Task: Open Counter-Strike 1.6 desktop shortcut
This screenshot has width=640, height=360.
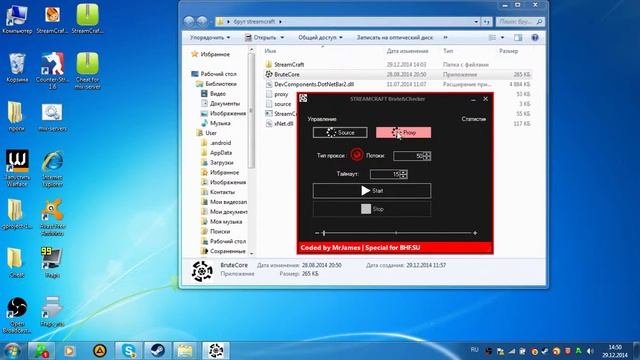Action: coord(52,71)
